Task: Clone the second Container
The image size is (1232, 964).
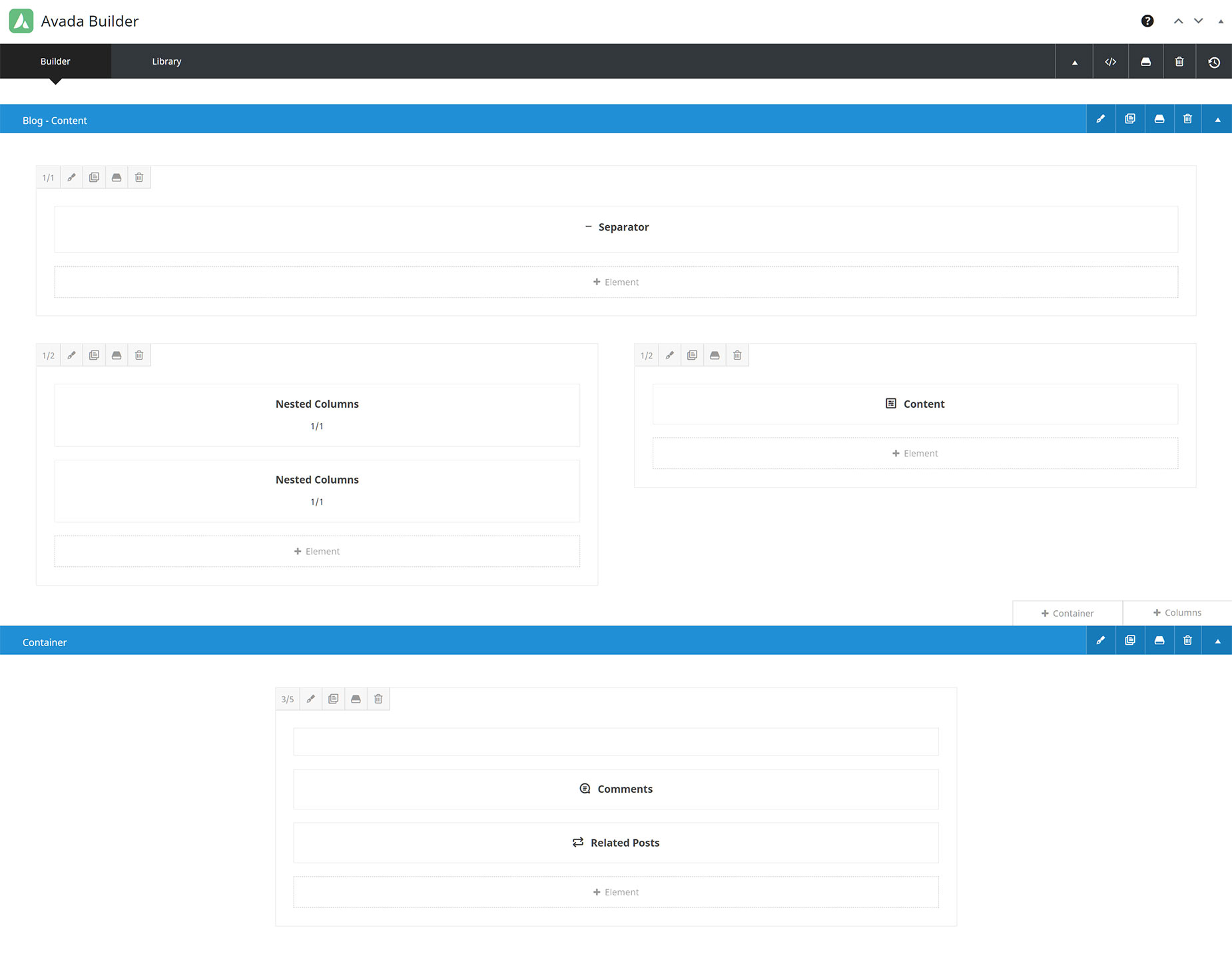Action: (x=1130, y=640)
